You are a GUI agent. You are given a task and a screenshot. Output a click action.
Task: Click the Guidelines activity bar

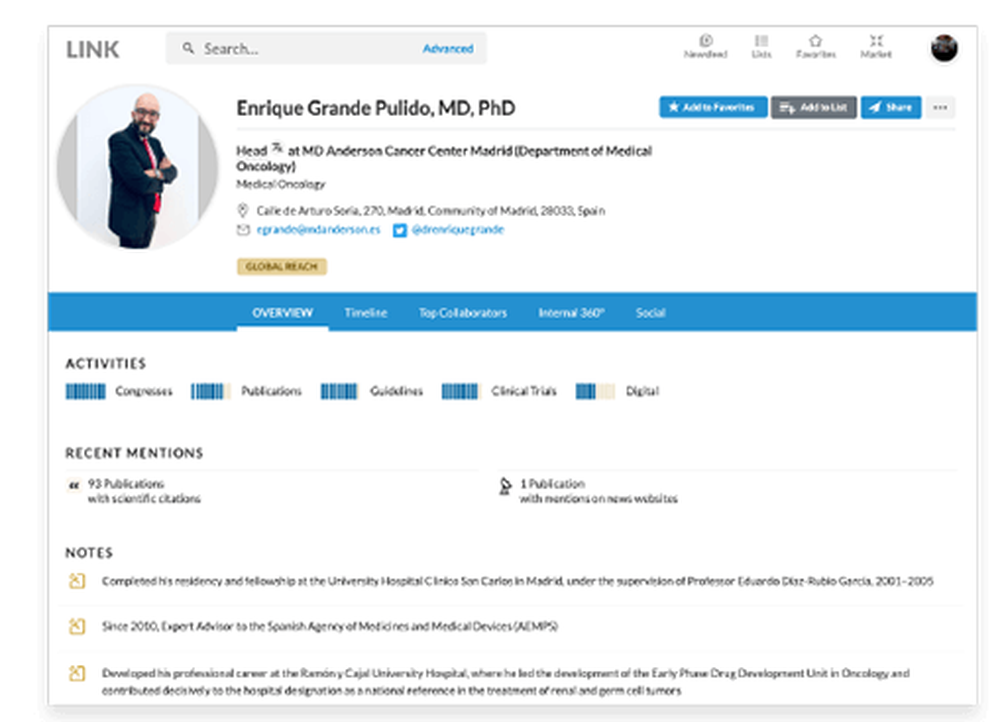click(339, 391)
